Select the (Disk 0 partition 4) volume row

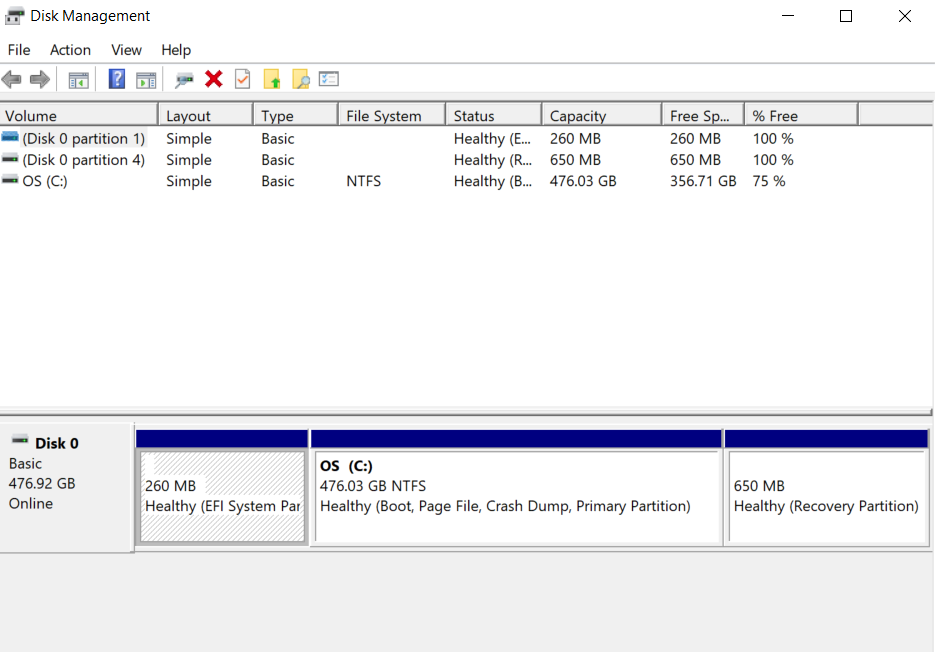coord(429,160)
